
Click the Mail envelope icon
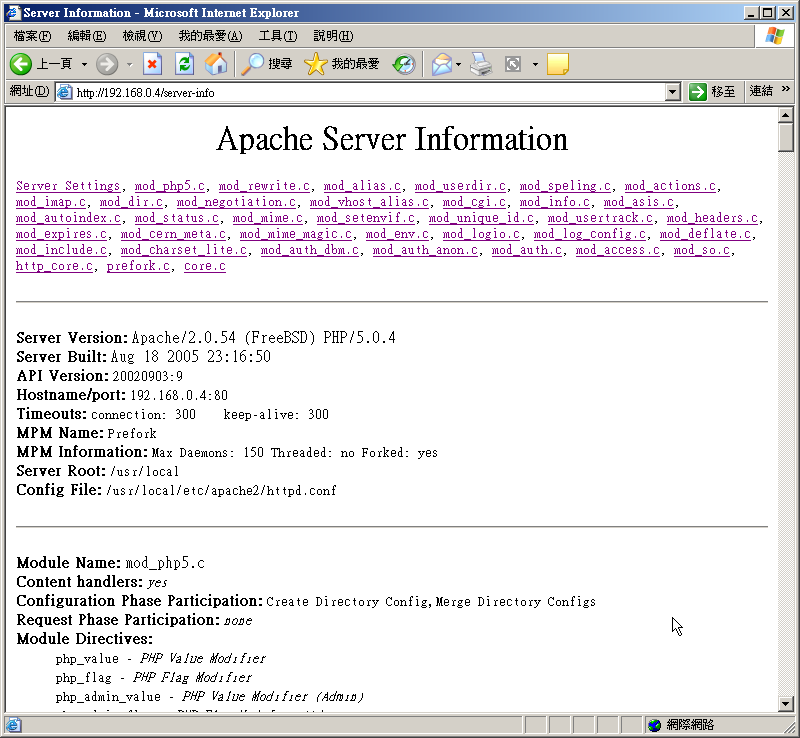(x=441, y=64)
